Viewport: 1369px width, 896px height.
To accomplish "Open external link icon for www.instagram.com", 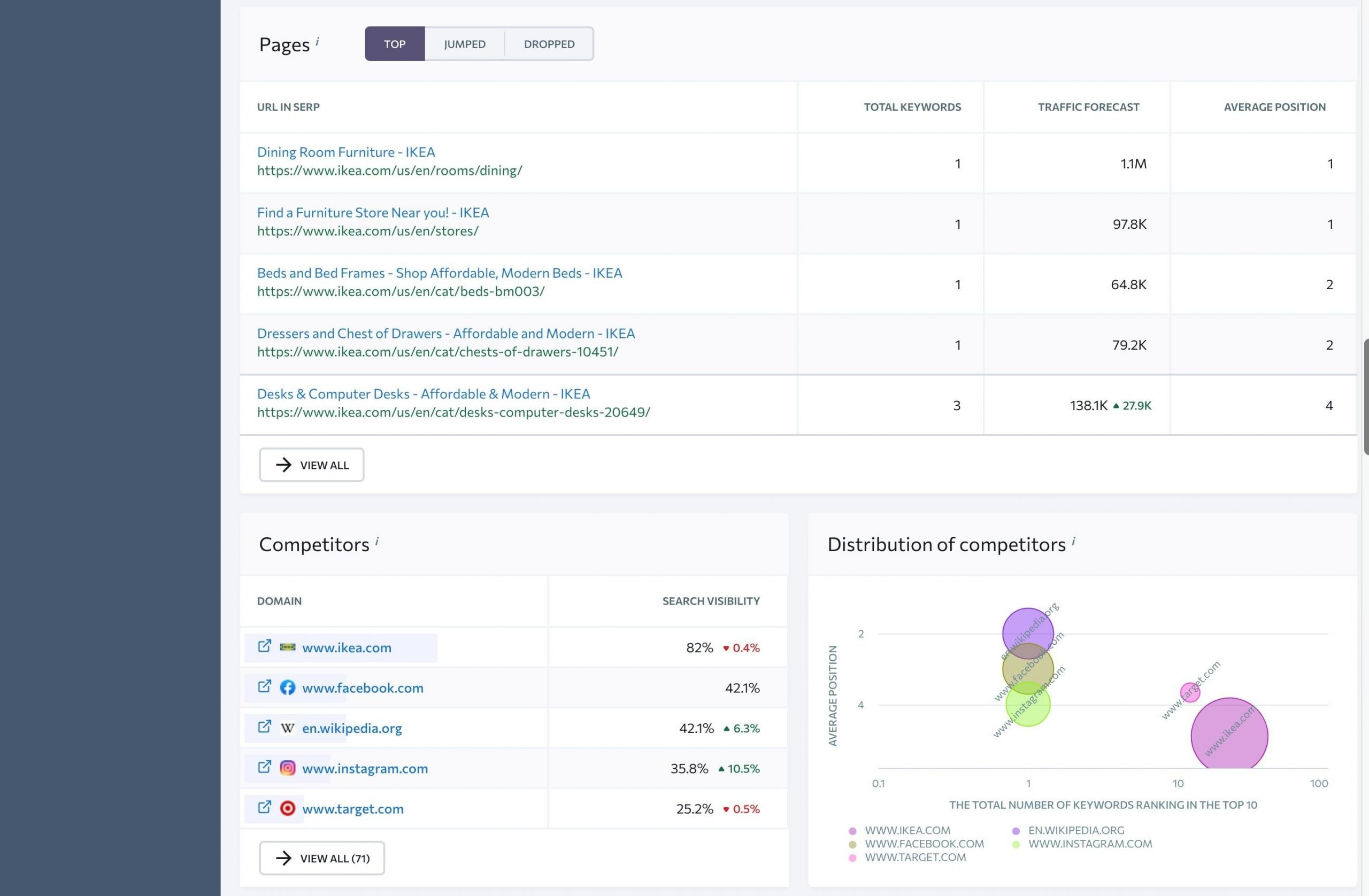I will click(x=264, y=767).
